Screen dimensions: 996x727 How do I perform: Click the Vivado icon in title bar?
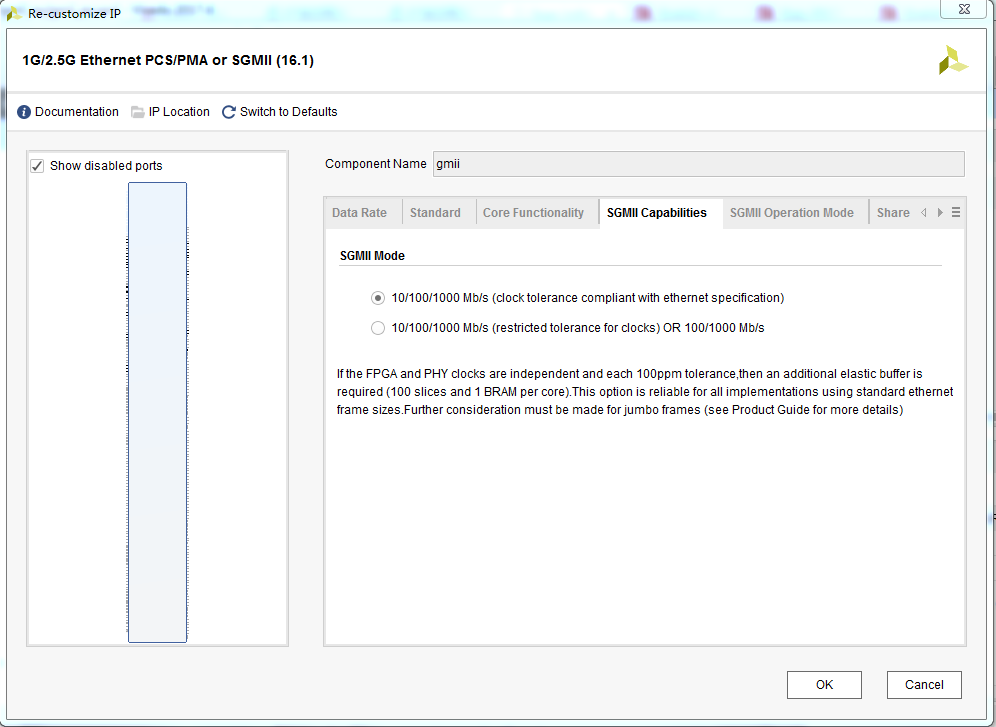[14, 13]
